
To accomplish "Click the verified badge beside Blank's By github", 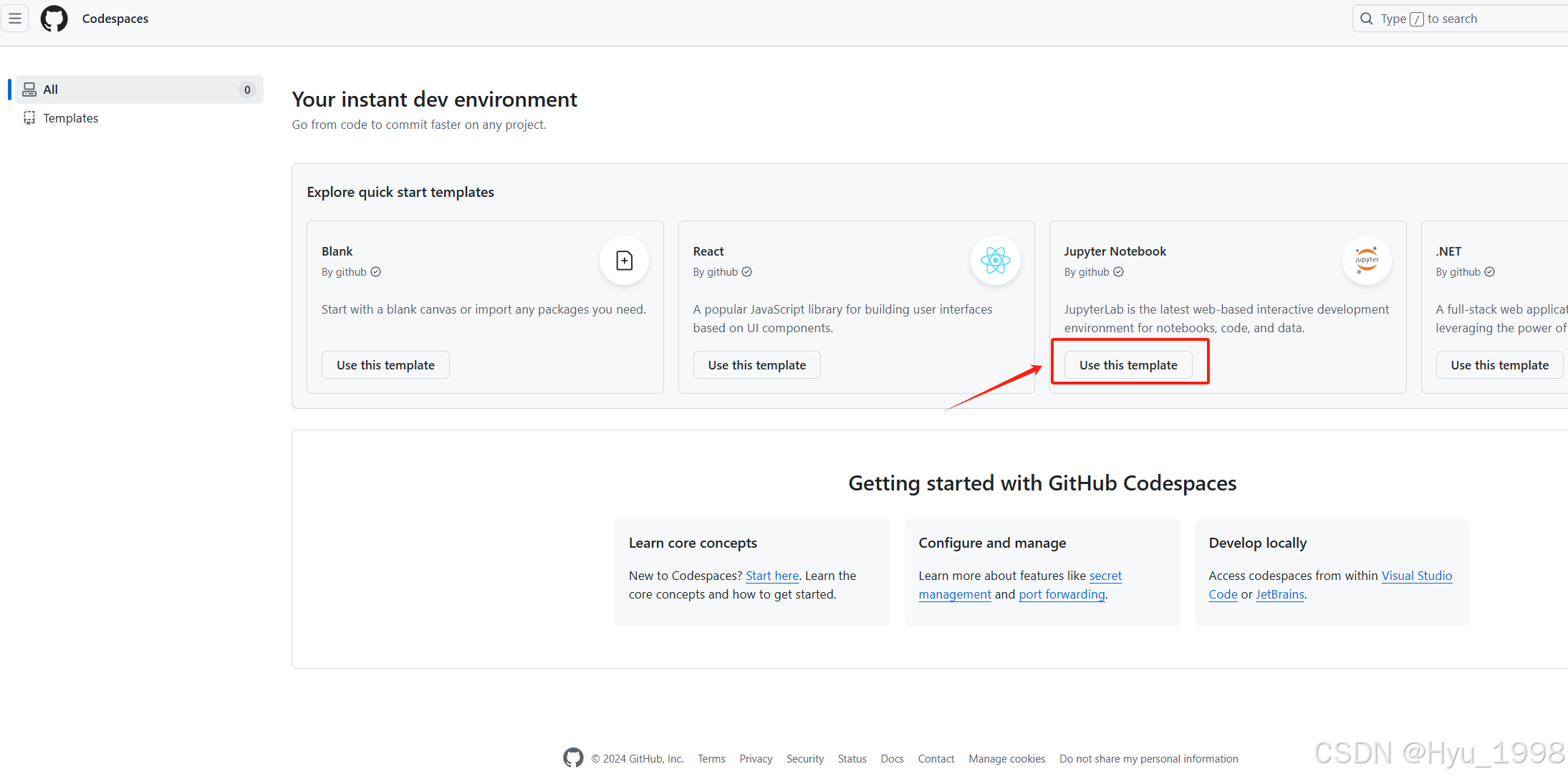I will [x=376, y=272].
